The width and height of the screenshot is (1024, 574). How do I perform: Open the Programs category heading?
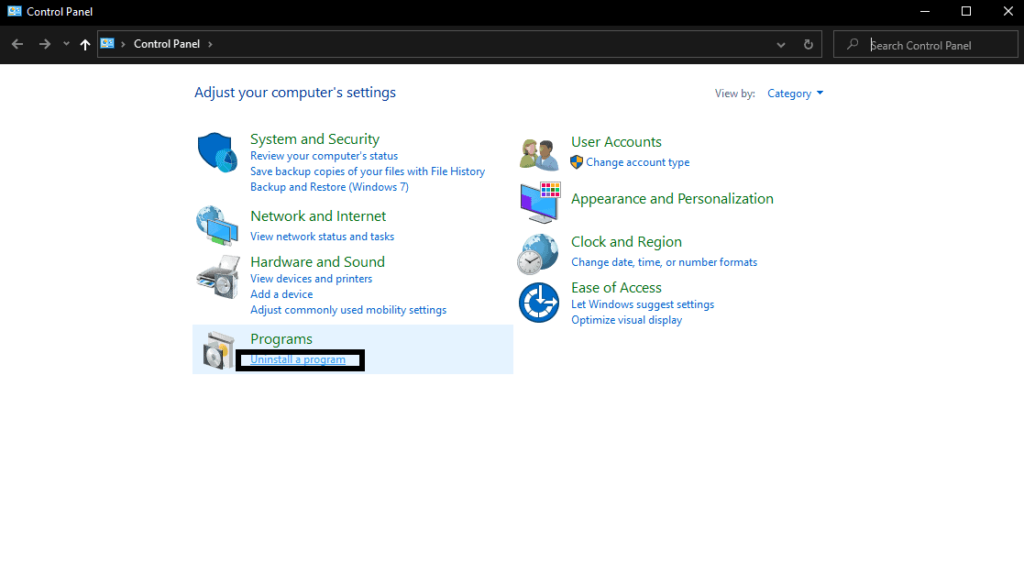pyautogui.click(x=281, y=339)
